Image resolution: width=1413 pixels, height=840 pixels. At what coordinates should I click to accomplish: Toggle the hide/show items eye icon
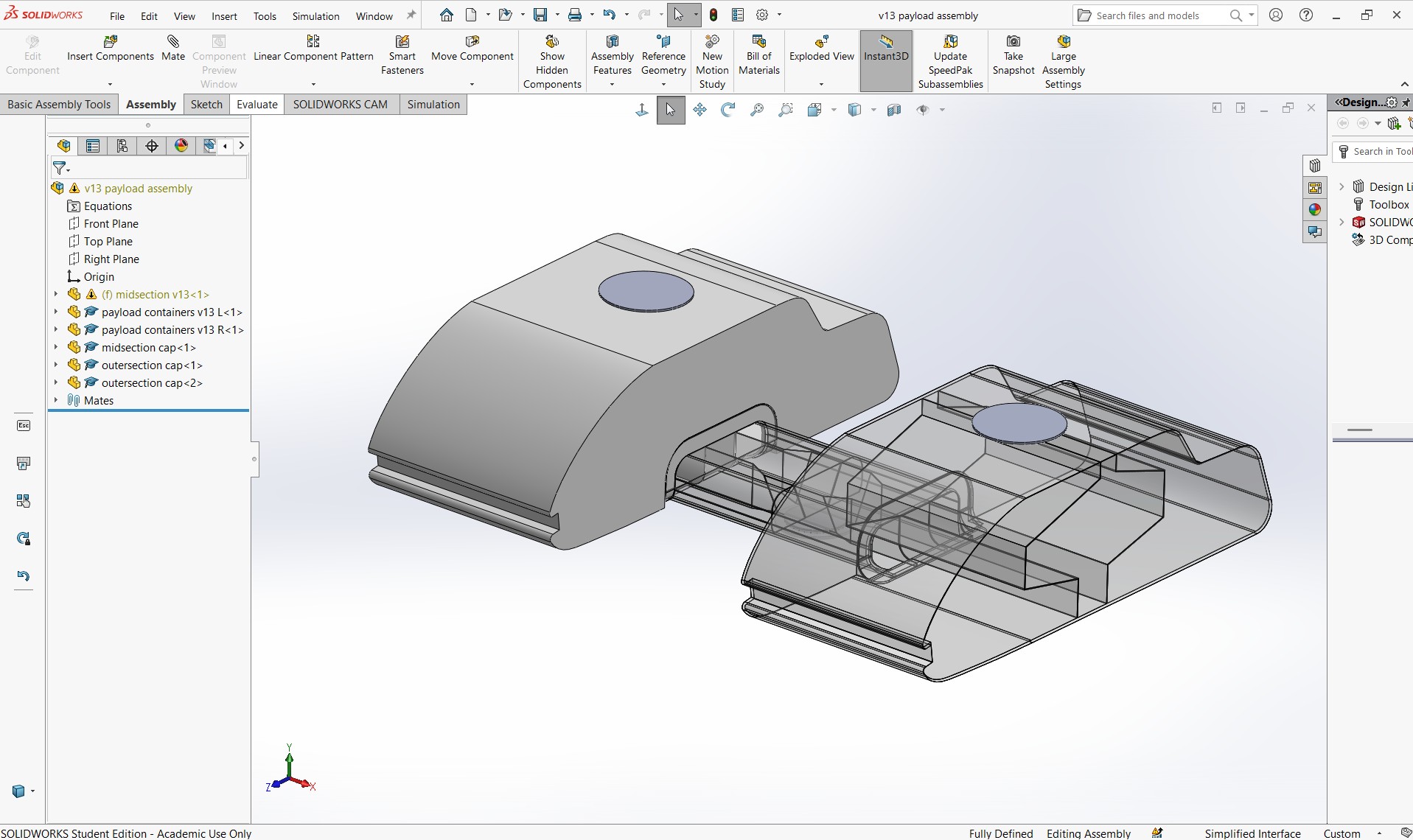[x=923, y=110]
